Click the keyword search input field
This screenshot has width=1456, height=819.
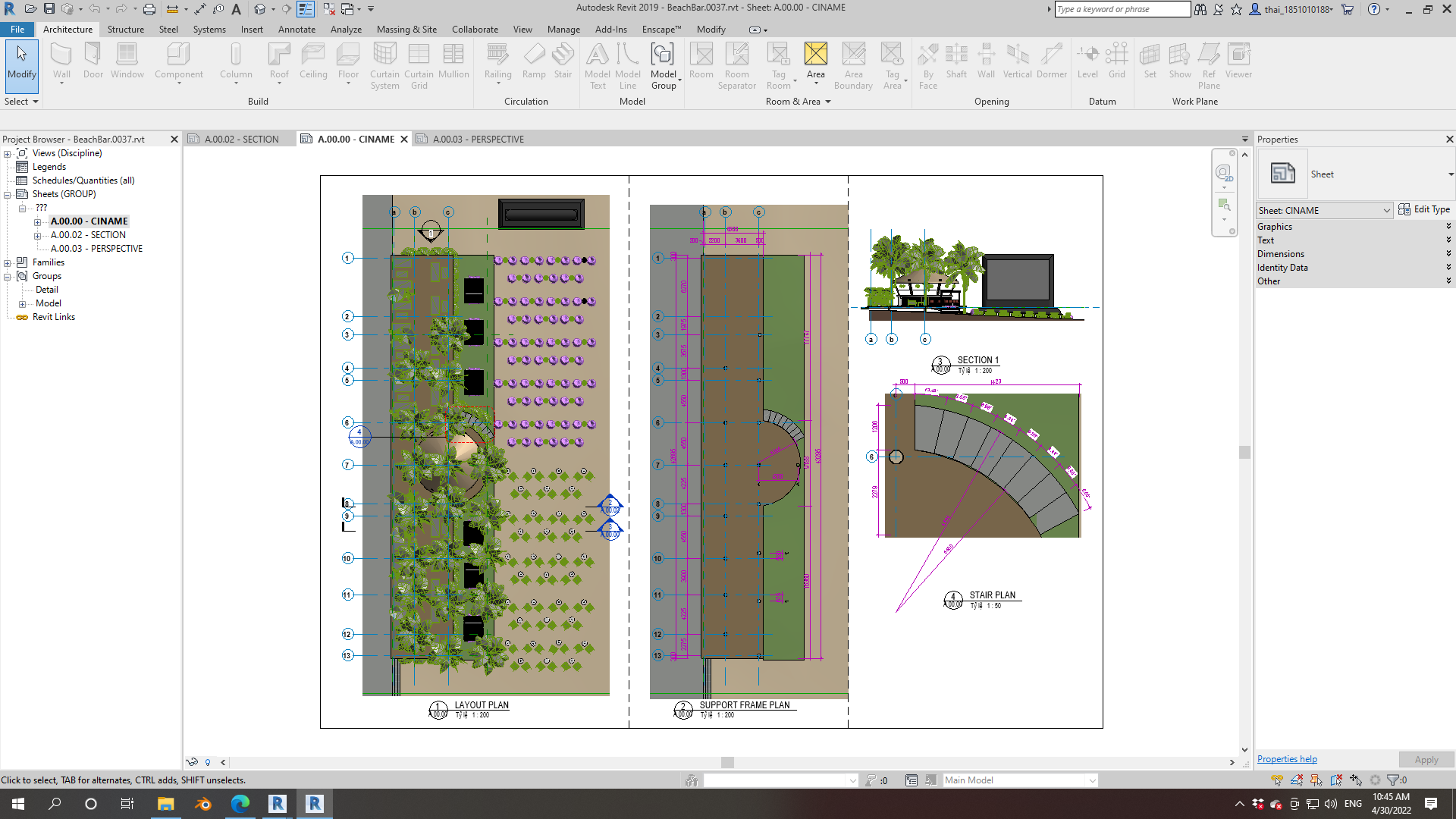[x=1122, y=9]
